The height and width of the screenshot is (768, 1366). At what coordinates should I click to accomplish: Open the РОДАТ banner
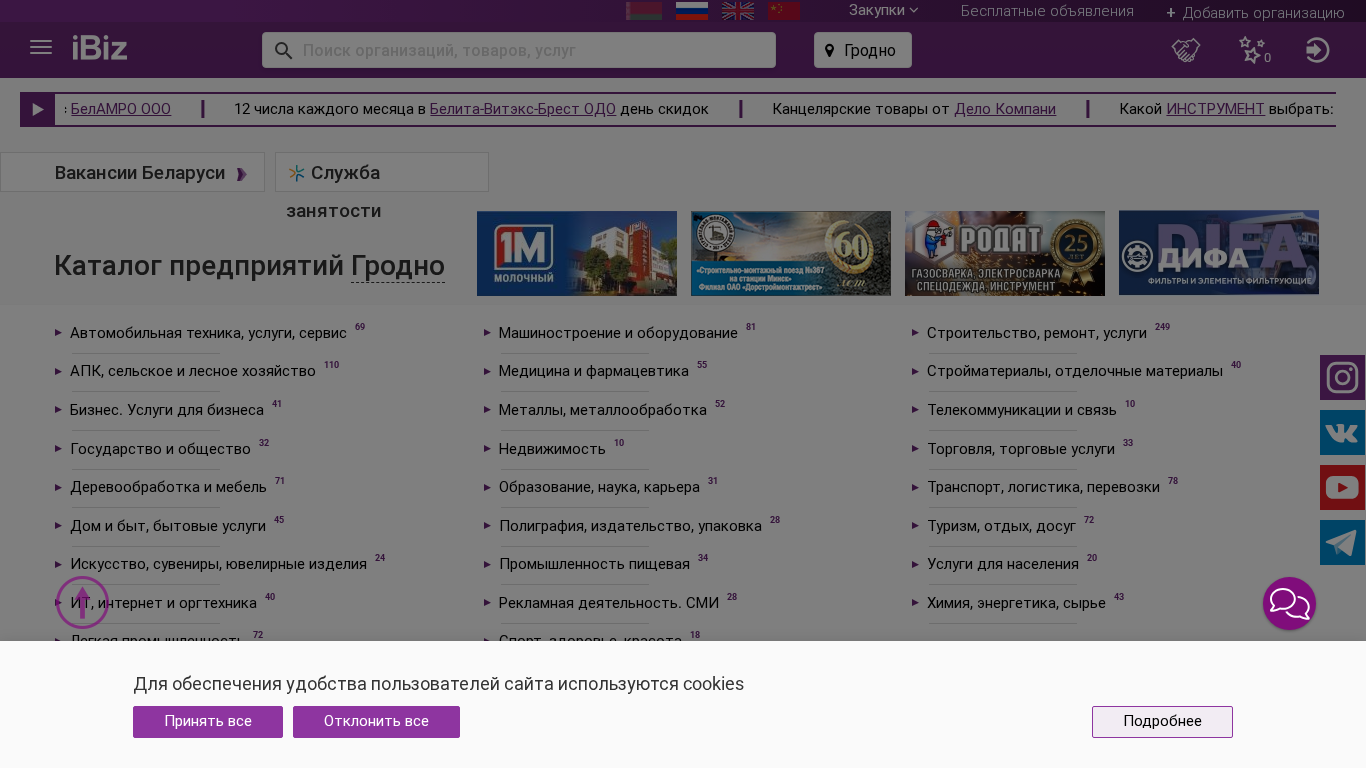pyautogui.click(x=1005, y=253)
